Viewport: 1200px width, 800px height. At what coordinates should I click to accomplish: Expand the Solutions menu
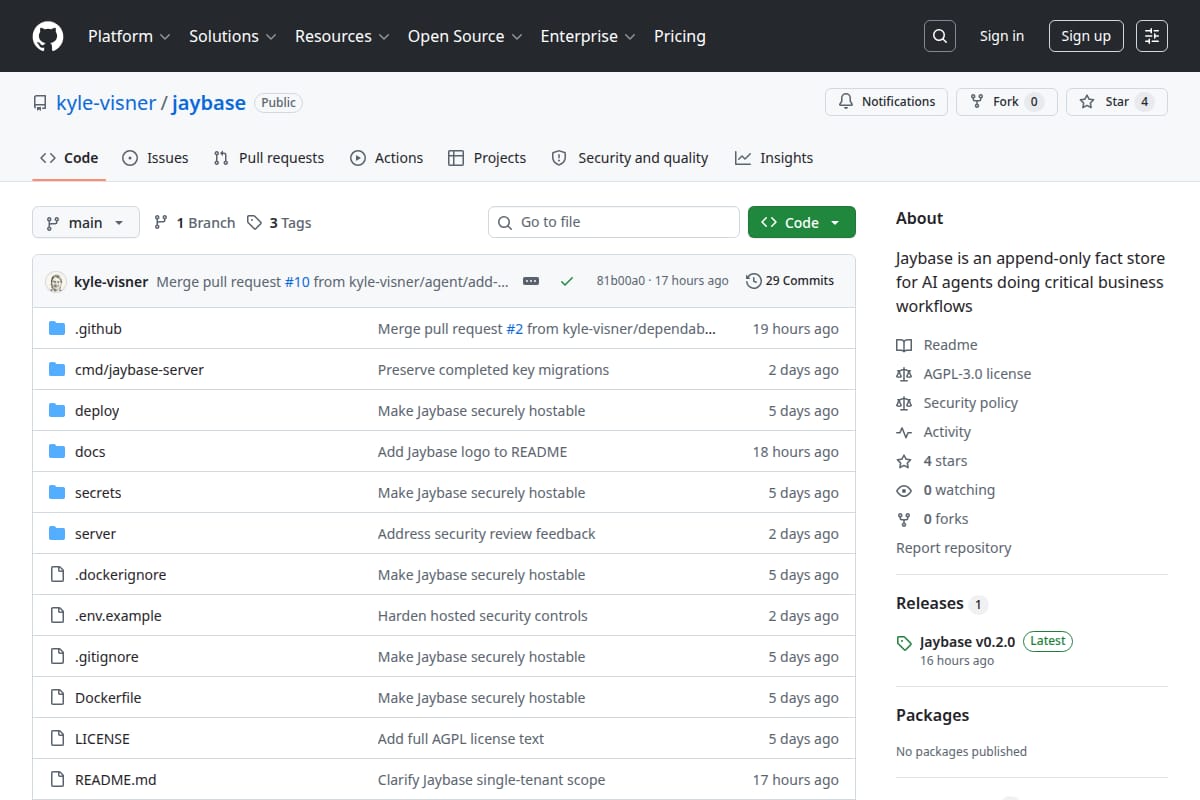[x=232, y=36]
